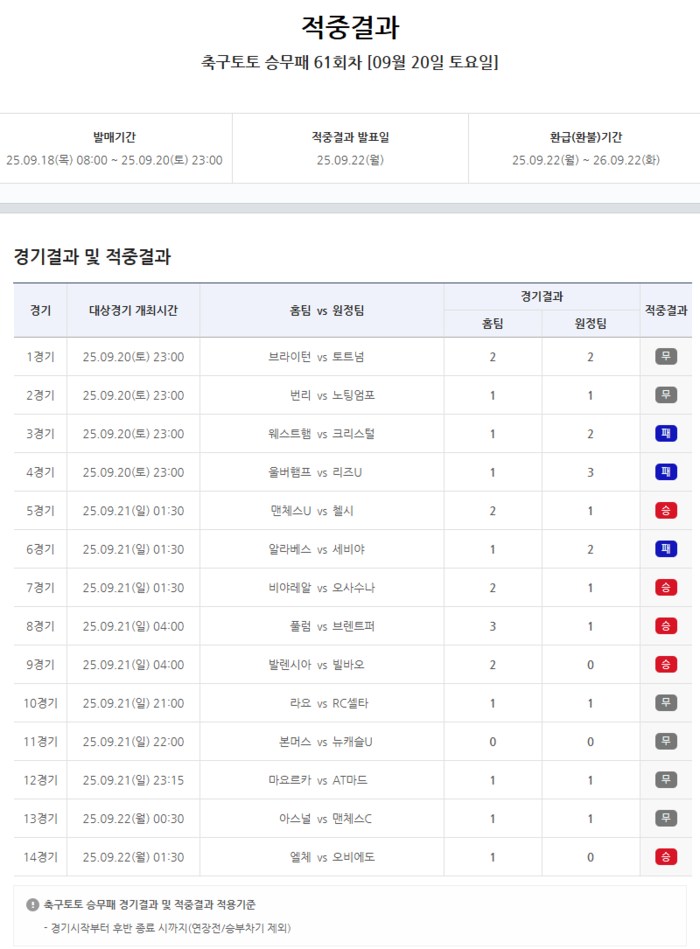Select the 무 badge in 13경기 row
The image size is (700, 949).
[x=666, y=819]
